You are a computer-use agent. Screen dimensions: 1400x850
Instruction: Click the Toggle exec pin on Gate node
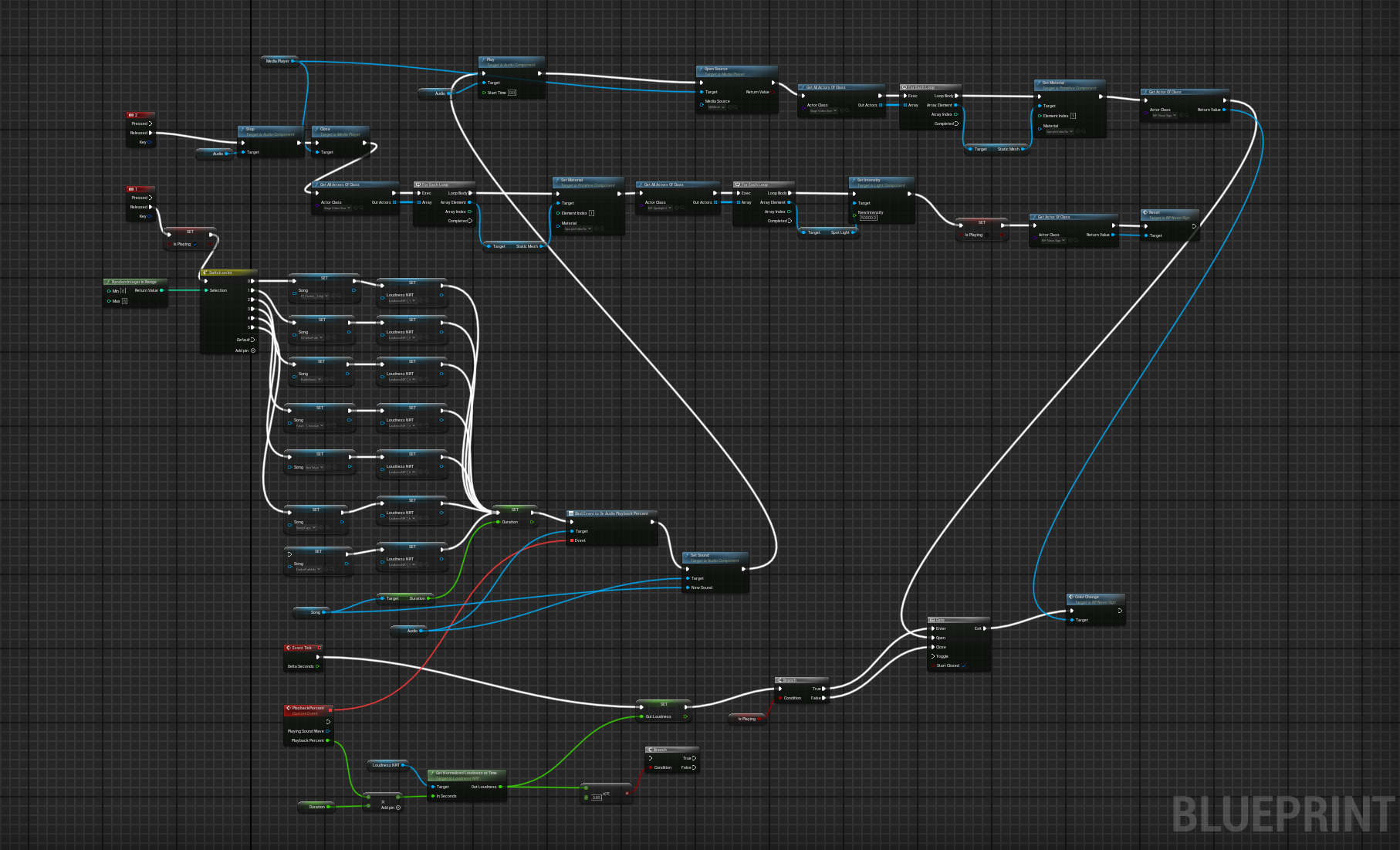pyautogui.click(x=933, y=656)
